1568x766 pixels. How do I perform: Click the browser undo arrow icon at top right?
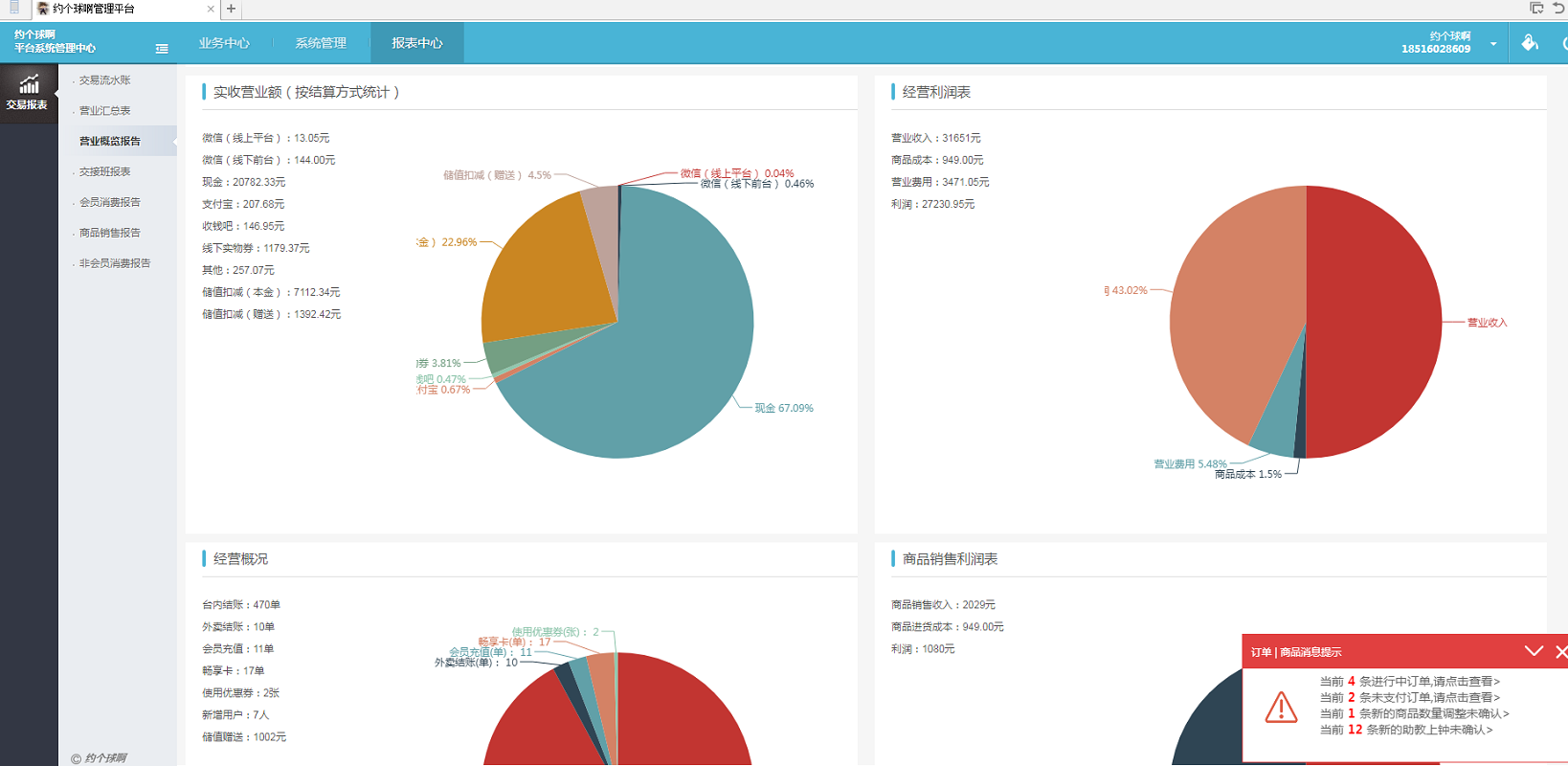(x=1558, y=8)
